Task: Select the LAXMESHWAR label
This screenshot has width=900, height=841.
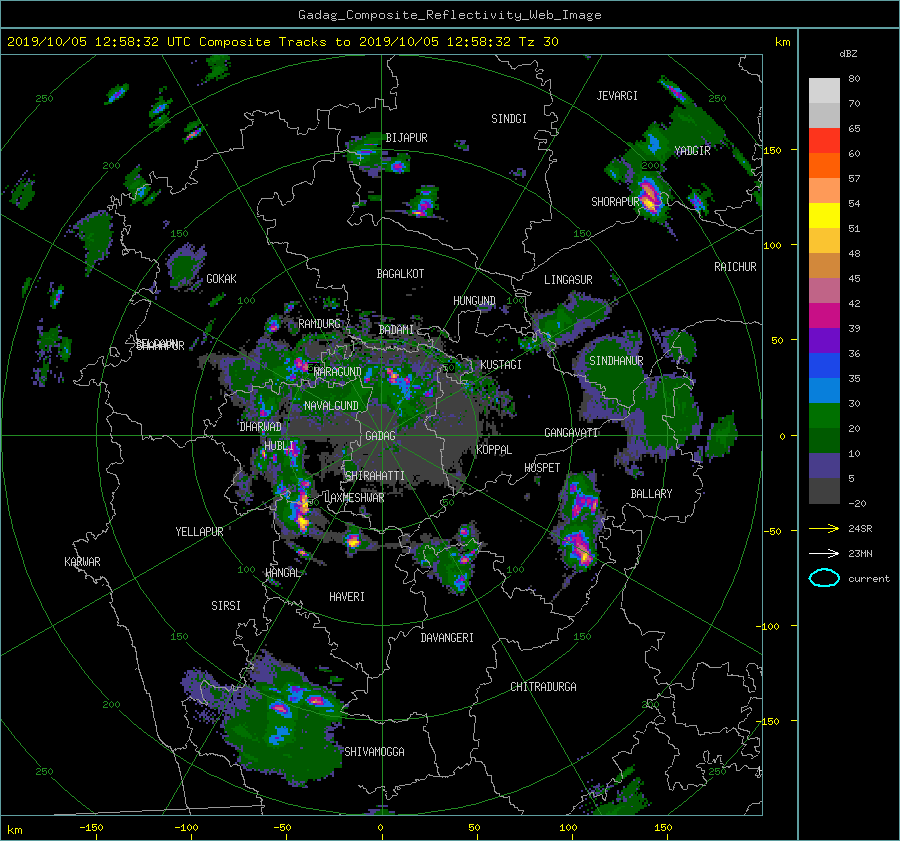Action: coord(354,498)
